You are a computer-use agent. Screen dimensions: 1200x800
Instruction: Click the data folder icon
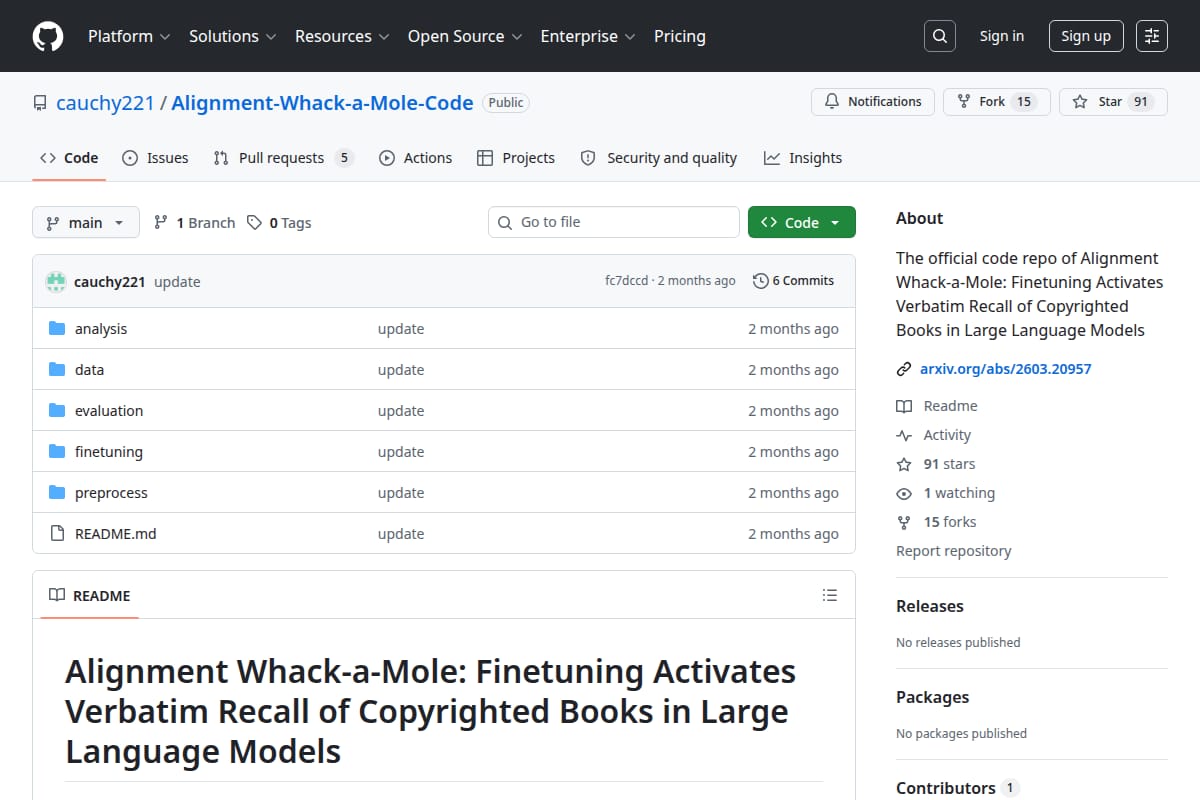[x=57, y=370]
